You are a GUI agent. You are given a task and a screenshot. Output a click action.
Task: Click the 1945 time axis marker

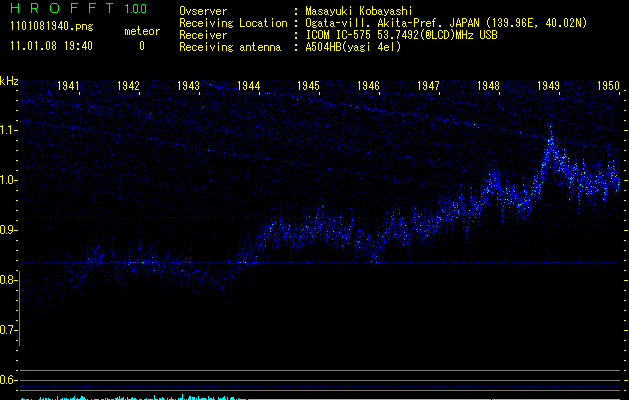point(308,86)
